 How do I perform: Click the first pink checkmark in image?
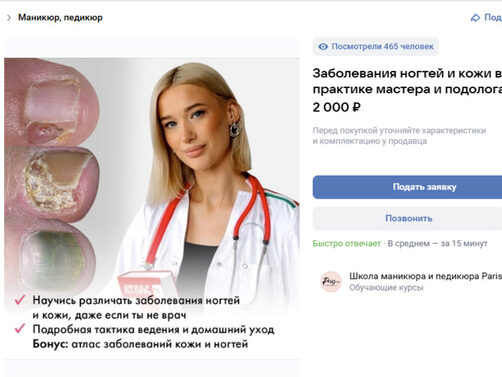click(x=20, y=300)
